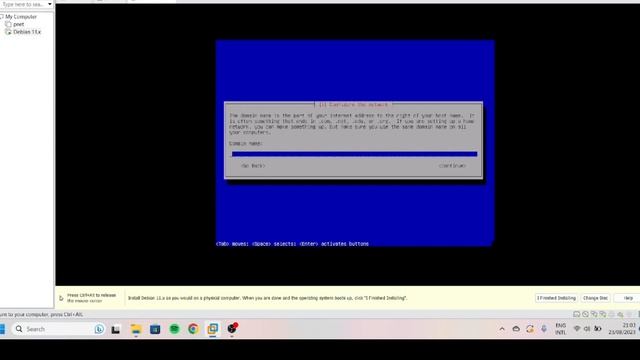Click the VMware sound card status icon
Viewport: 640px width, 360px height.
click(620, 314)
